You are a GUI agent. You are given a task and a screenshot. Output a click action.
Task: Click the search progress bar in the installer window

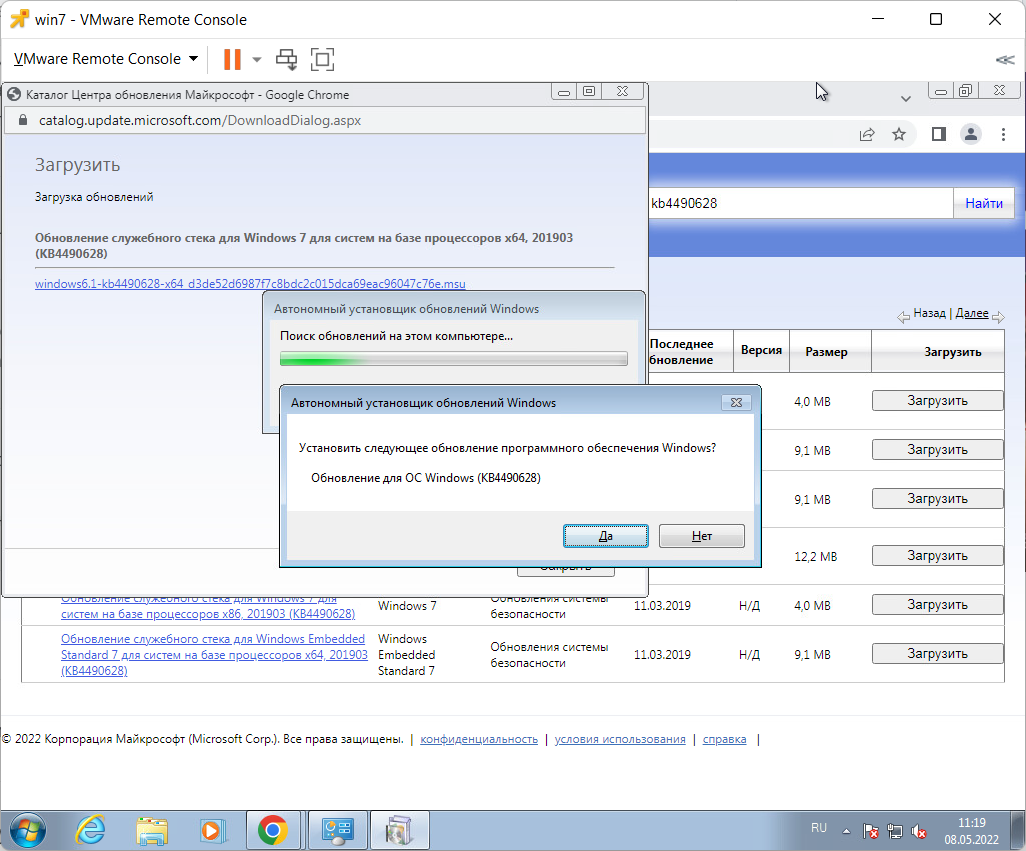453,358
